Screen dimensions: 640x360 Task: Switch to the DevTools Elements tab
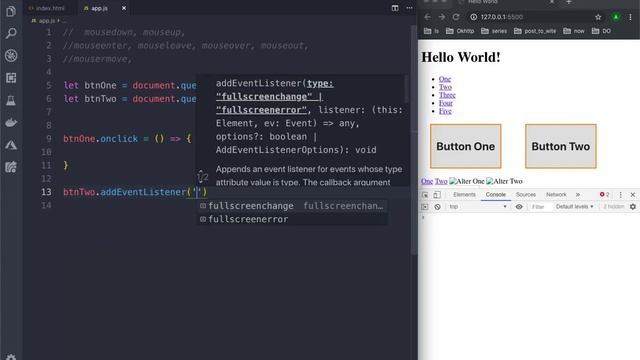pyautogui.click(x=464, y=195)
